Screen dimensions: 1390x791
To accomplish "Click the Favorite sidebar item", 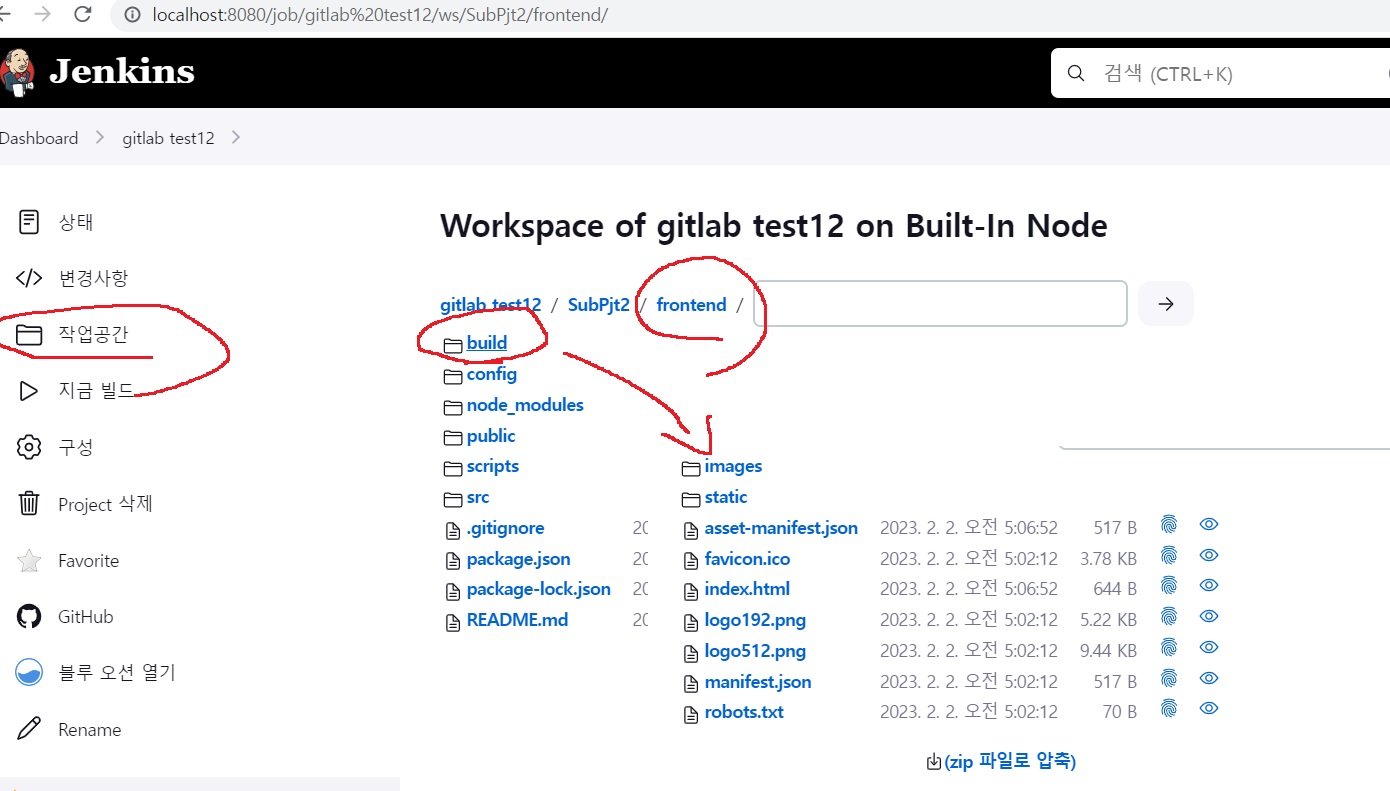I will [88, 561].
